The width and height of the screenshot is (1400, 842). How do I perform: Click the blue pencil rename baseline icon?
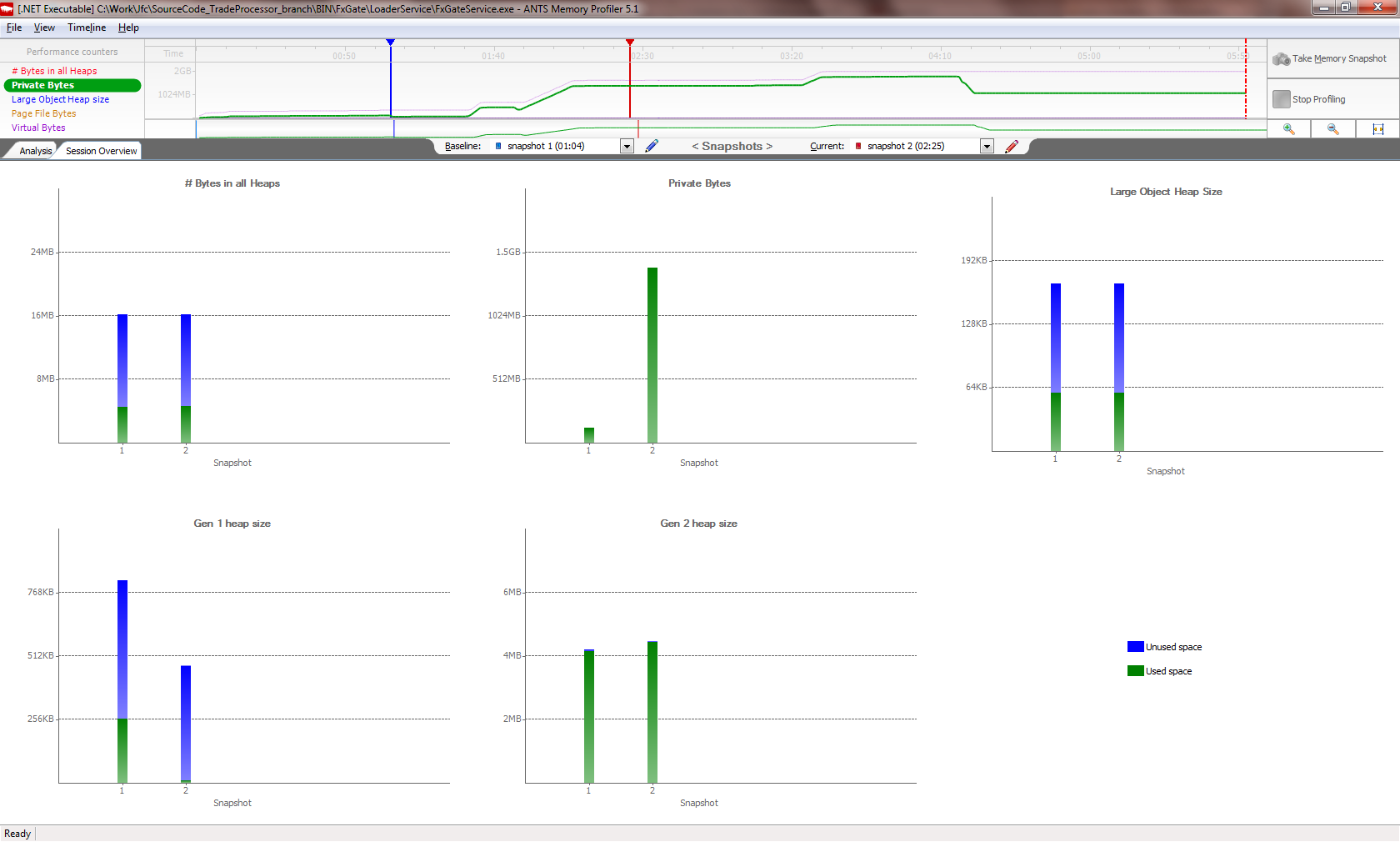[x=652, y=146]
